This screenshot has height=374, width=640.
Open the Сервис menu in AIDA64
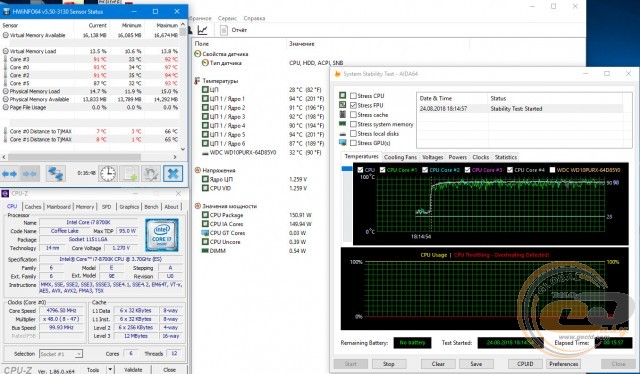(227, 18)
